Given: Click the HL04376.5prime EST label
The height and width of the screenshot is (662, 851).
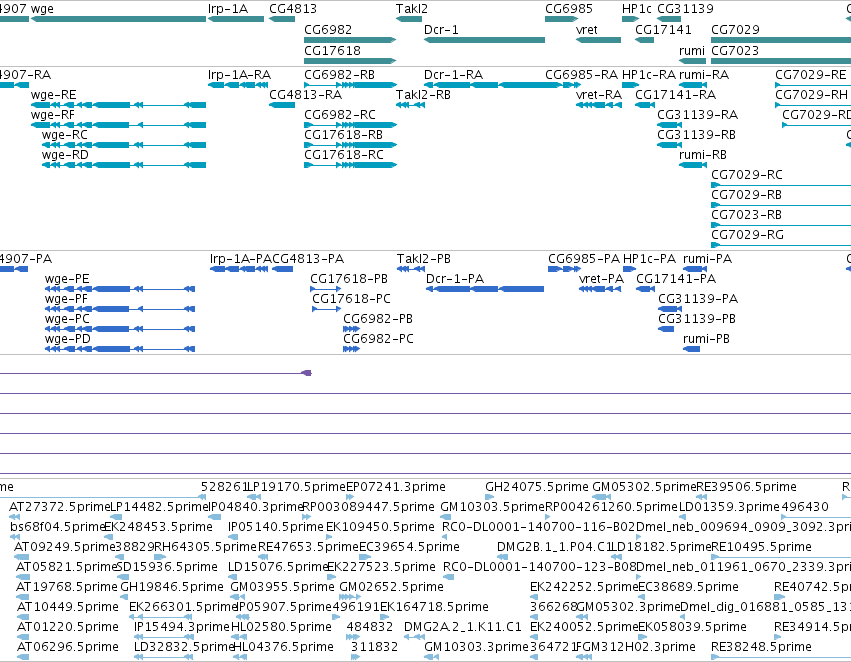Looking at the screenshot, I should [283, 647].
